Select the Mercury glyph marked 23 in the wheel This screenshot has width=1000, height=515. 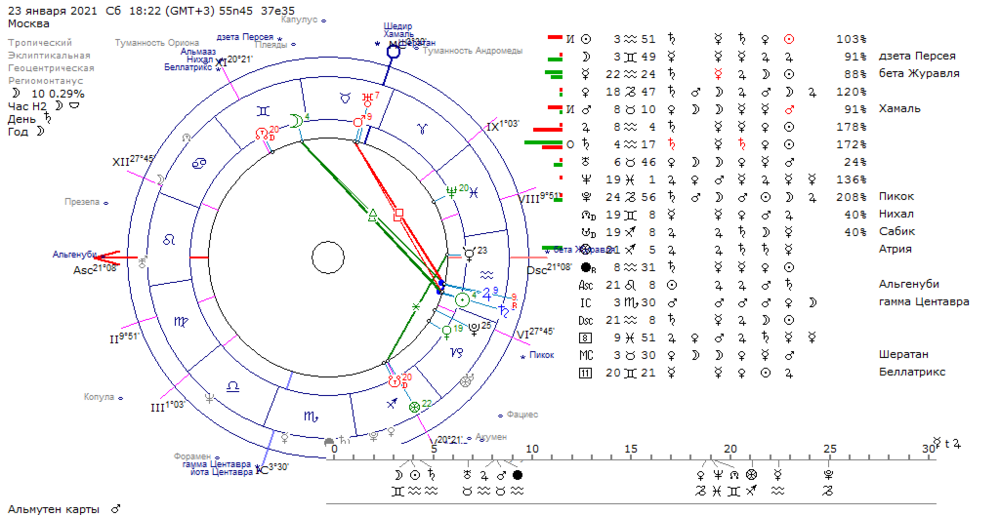pyautogui.click(x=470, y=254)
